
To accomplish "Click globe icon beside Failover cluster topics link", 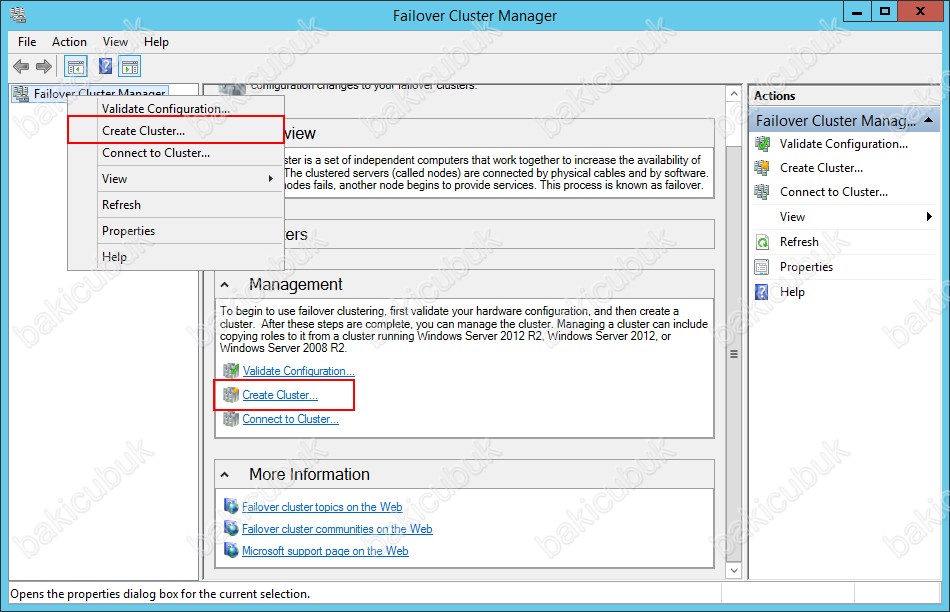I will point(231,506).
